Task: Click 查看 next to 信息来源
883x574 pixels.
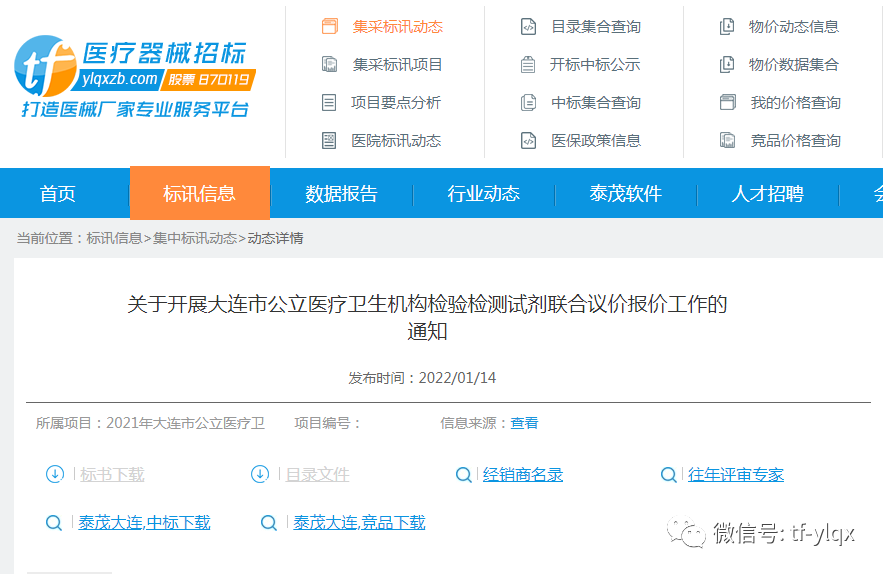Action: click(x=524, y=423)
